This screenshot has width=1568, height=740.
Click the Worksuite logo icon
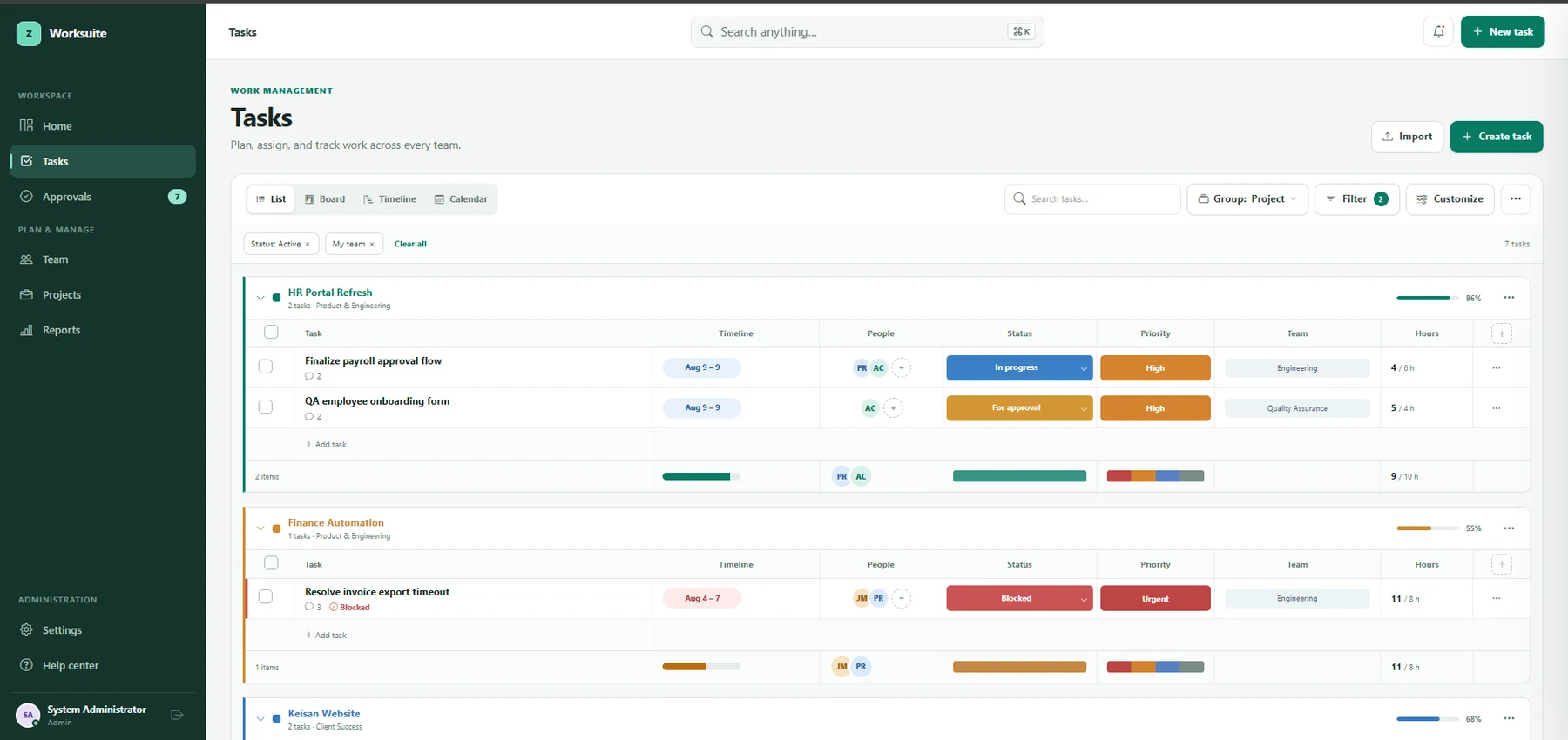pos(29,33)
